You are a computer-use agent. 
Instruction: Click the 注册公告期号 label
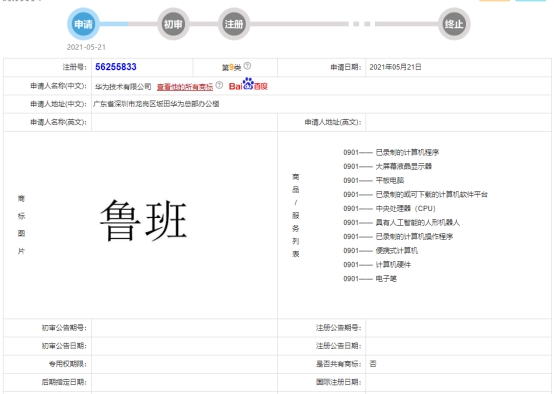338,328
